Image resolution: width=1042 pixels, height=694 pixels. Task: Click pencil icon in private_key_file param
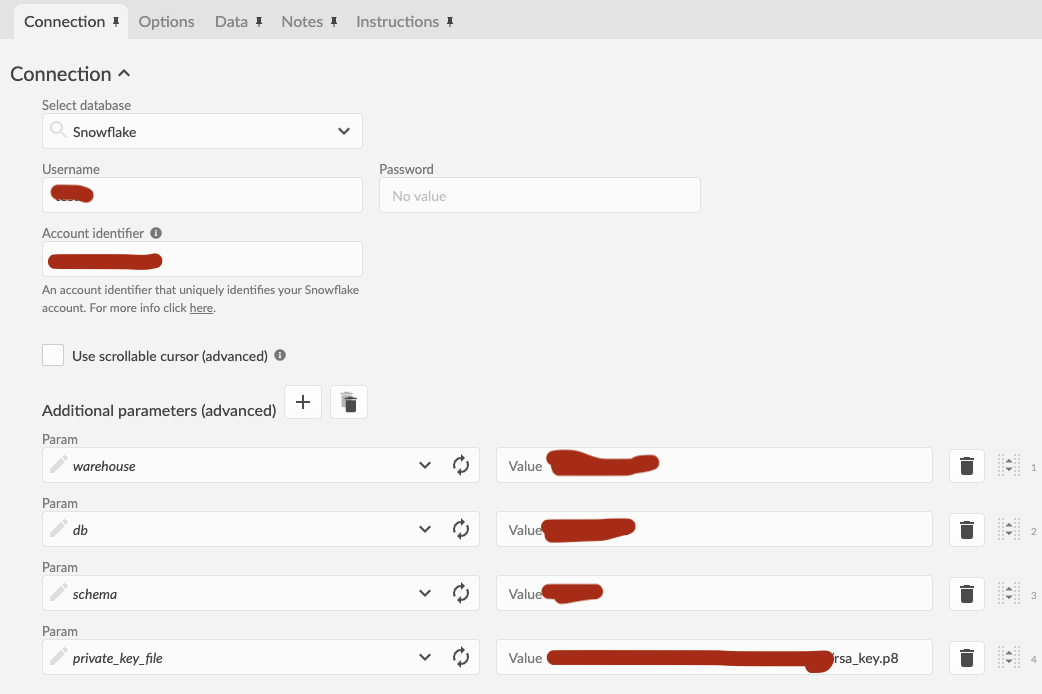click(x=58, y=655)
